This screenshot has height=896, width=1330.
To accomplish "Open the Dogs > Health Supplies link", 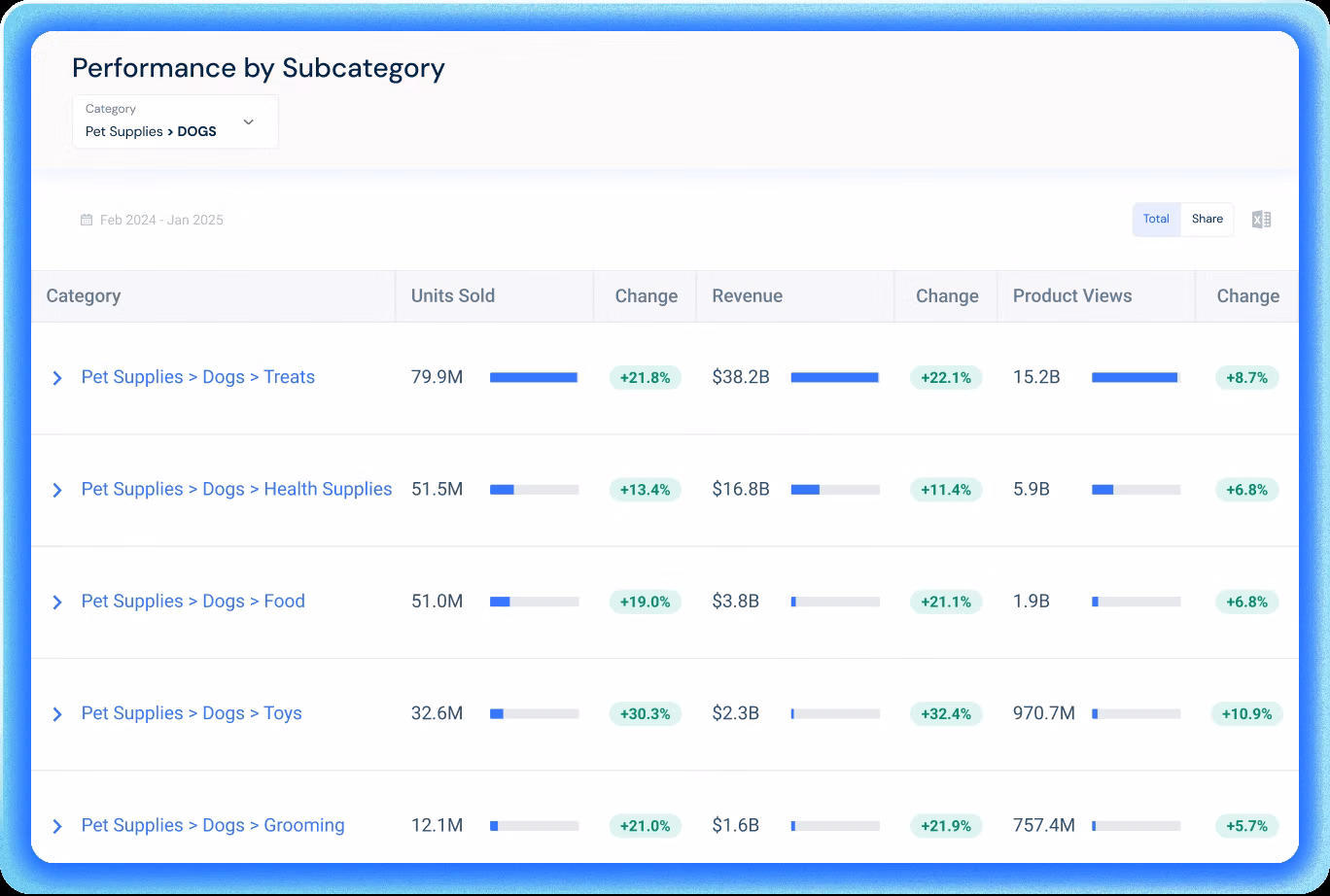I will point(236,489).
